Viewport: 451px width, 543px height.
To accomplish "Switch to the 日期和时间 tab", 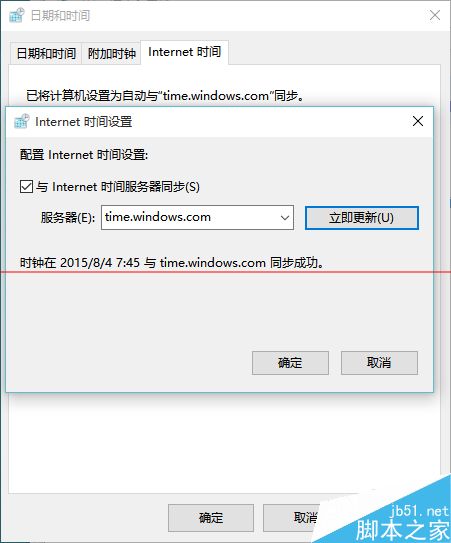I will point(46,53).
